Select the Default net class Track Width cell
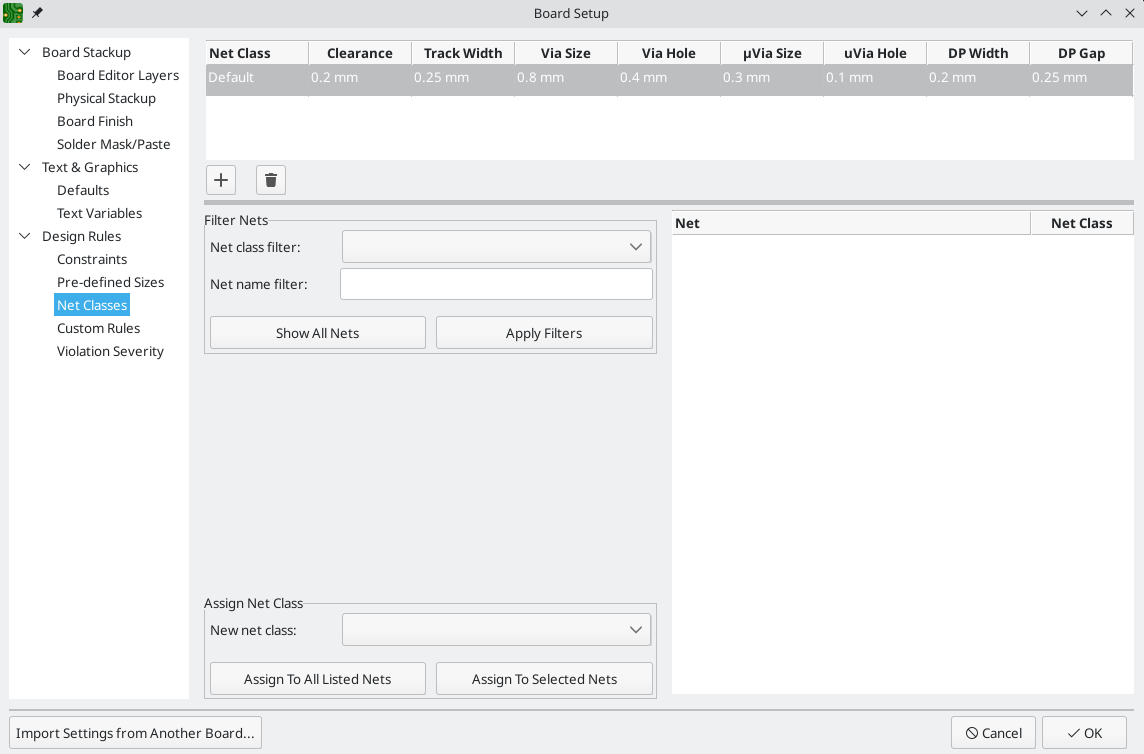This screenshot has width=1144, height=754. (462, 77)
